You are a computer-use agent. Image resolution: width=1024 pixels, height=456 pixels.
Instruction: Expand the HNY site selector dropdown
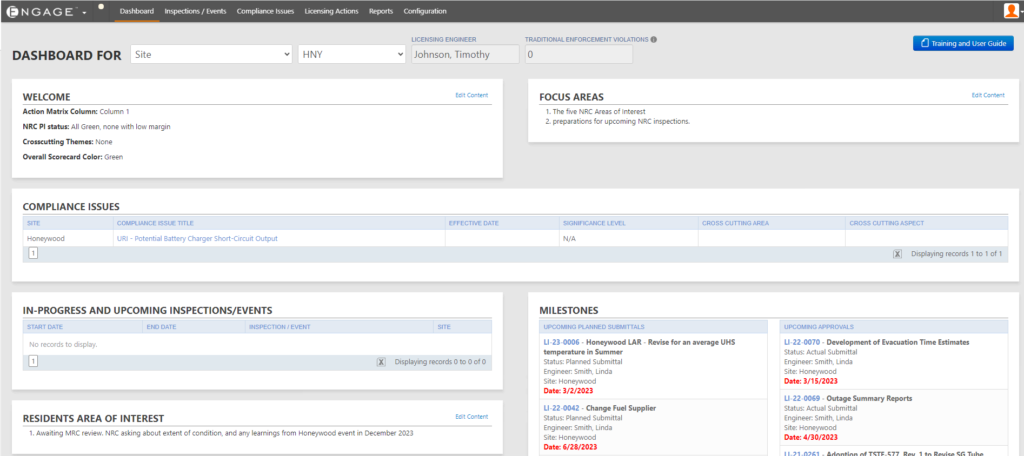(x=352, y=55)
